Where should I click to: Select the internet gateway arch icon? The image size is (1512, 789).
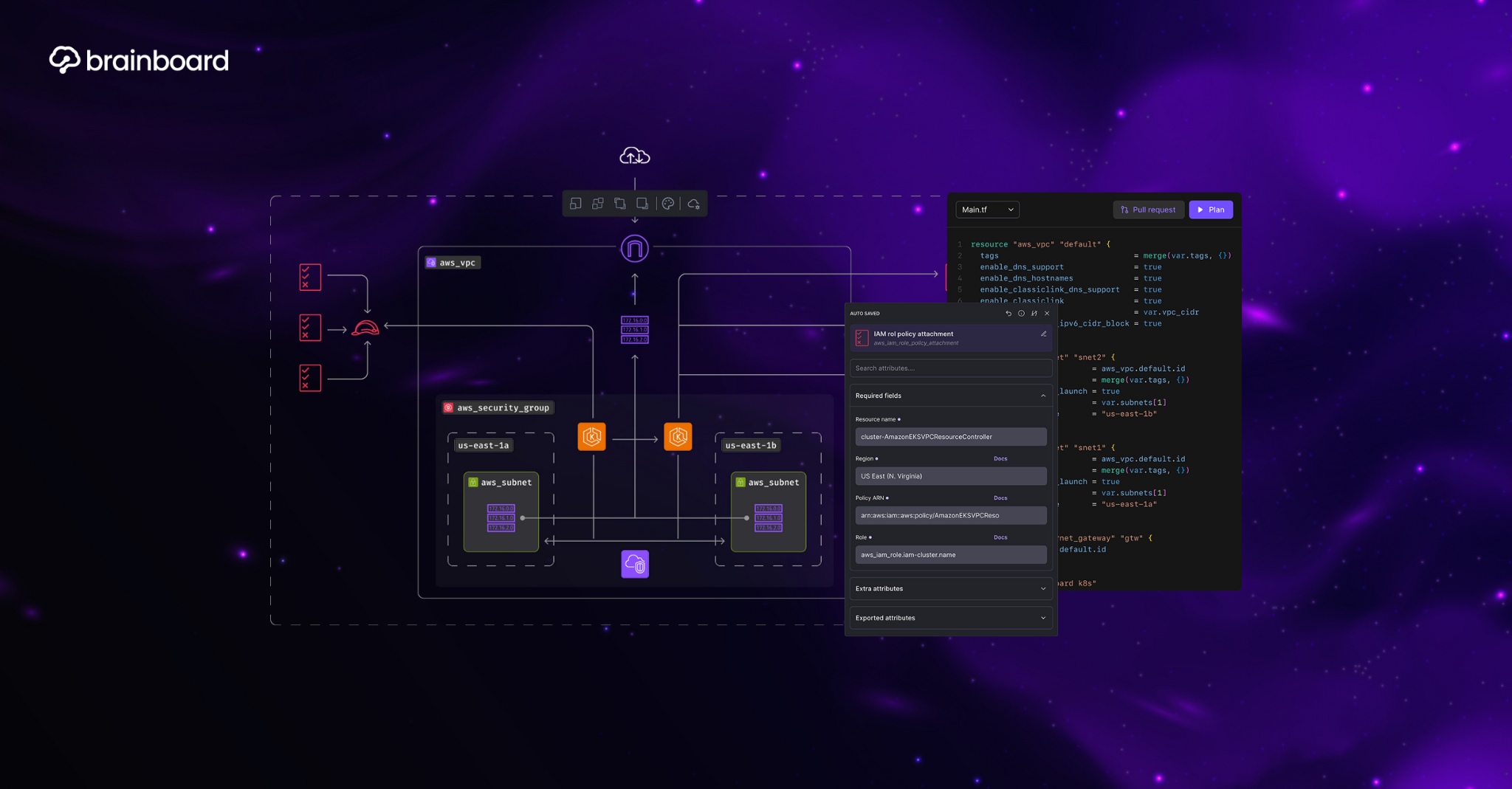[x=634, y=249]
